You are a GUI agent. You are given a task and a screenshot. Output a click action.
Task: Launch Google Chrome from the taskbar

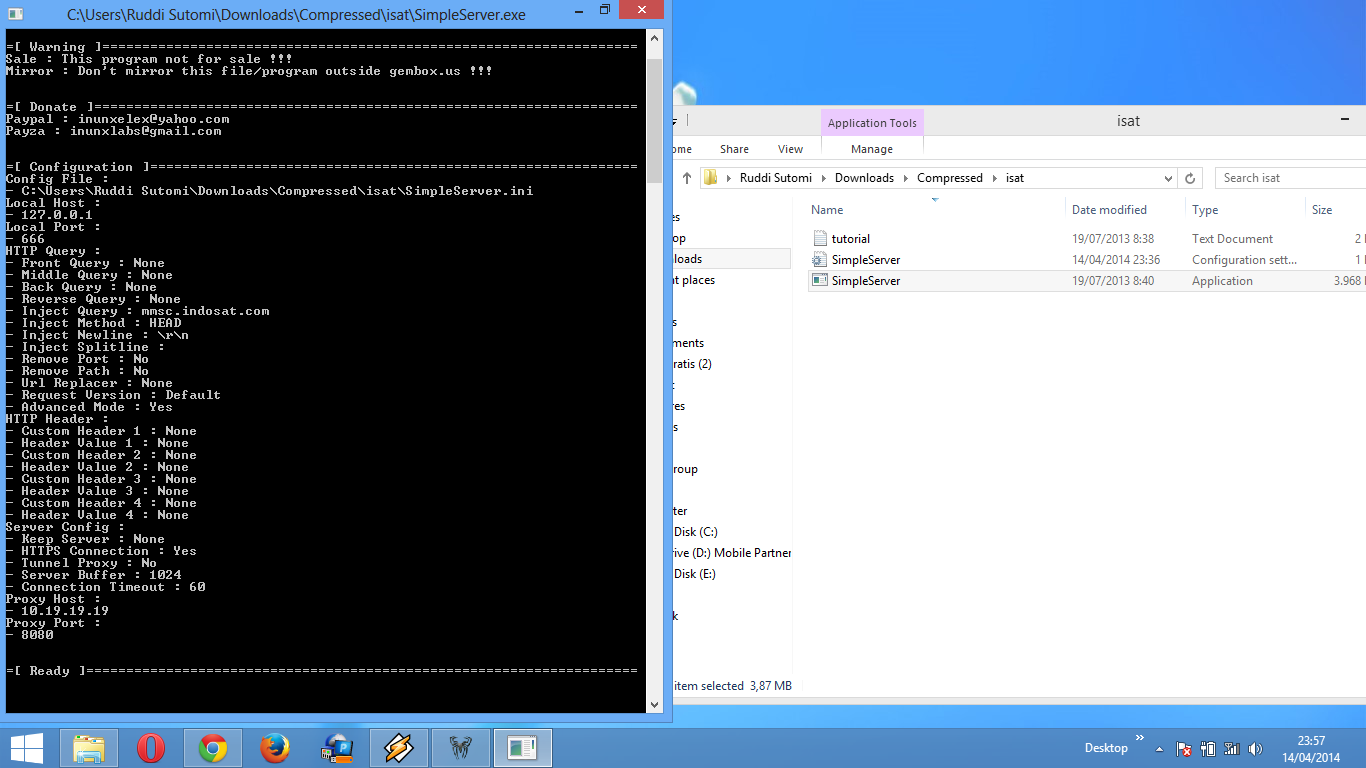point(212,748)
